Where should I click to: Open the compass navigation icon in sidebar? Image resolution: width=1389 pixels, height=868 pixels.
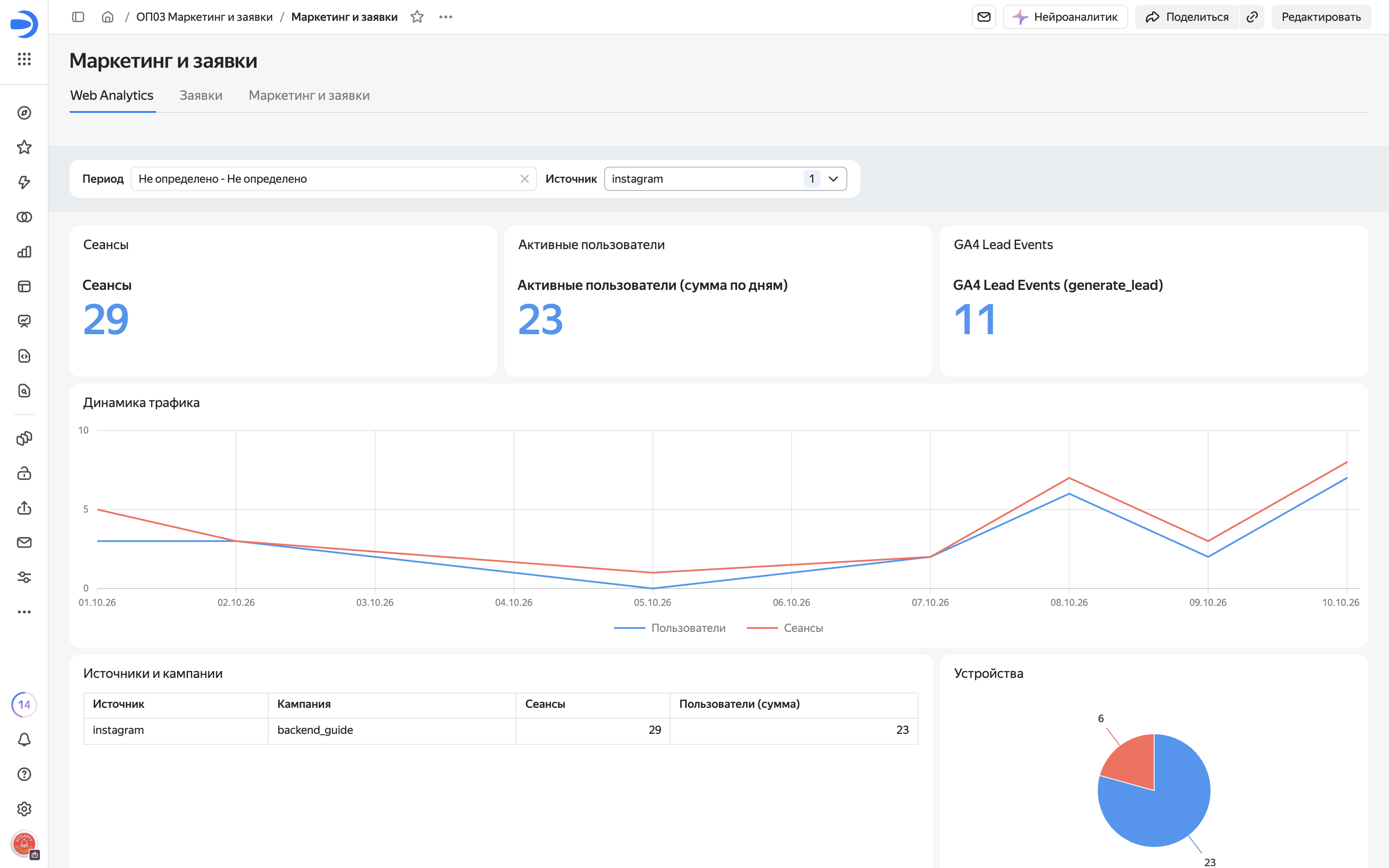tap(24, 113)
